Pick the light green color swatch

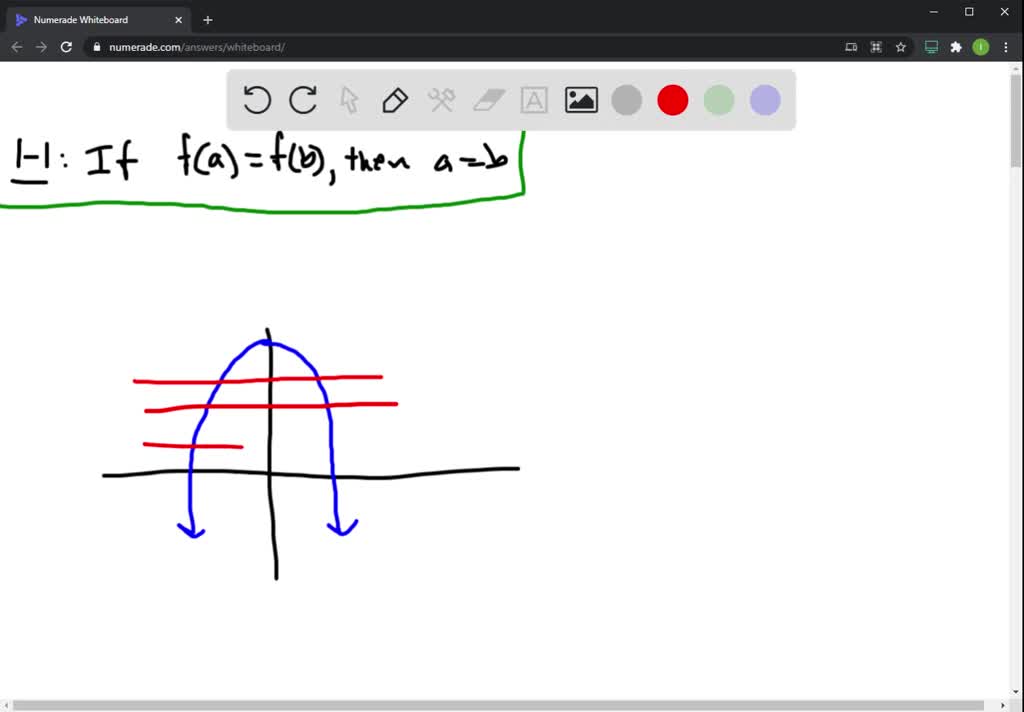click(719, 100)
